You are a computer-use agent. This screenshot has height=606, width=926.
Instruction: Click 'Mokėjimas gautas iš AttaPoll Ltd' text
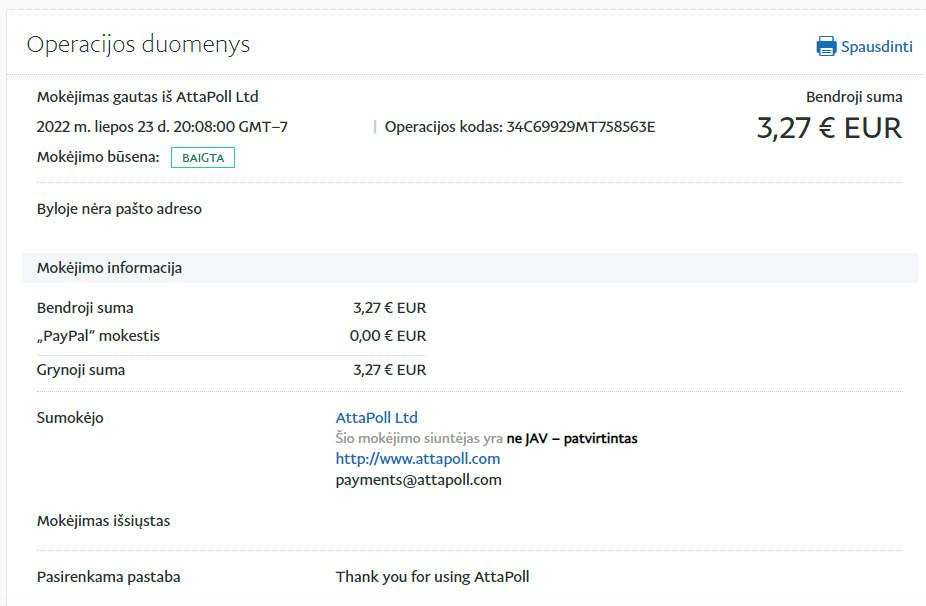[x=148, y=97]
